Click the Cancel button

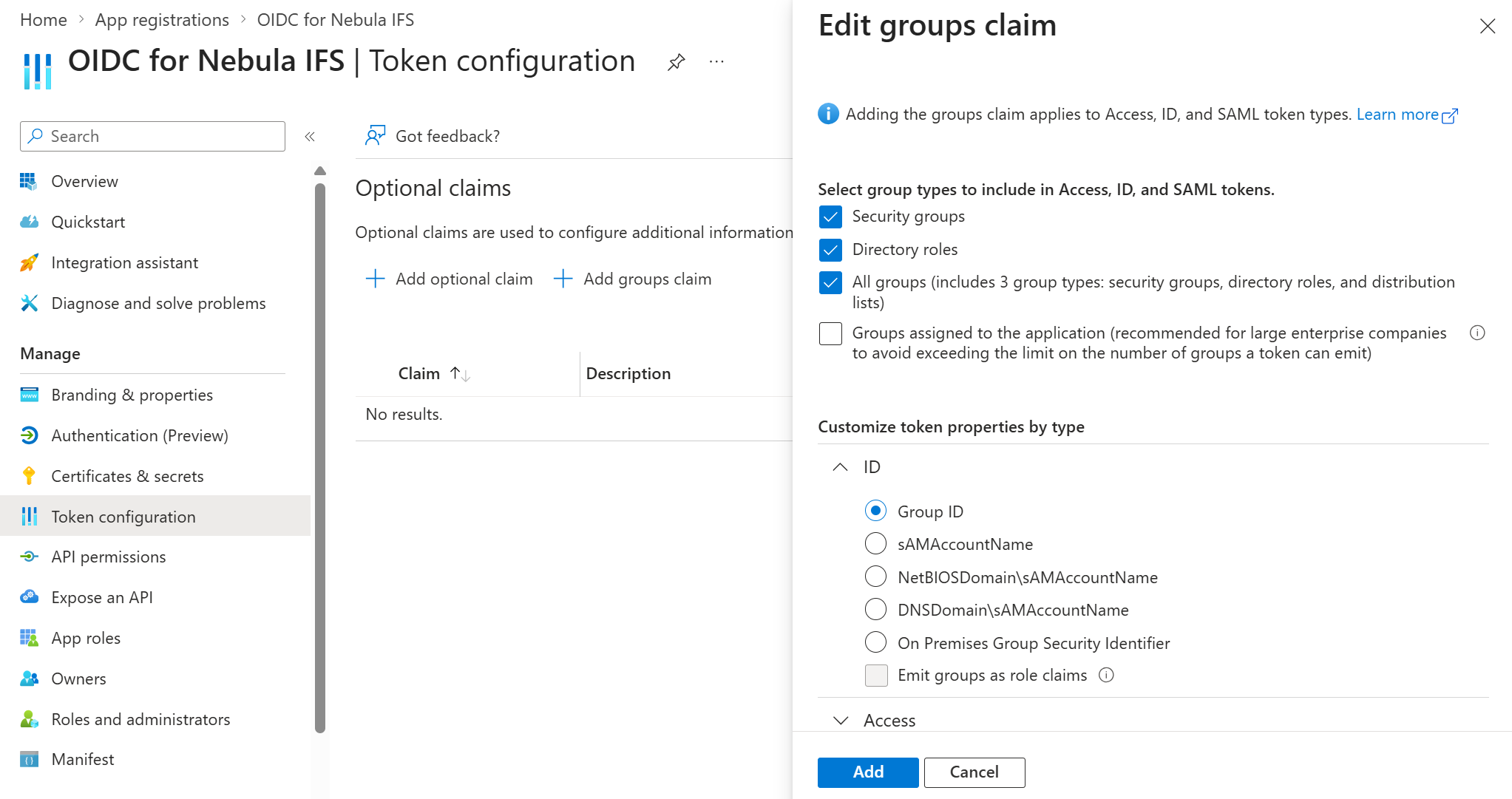tap(974, 772)
